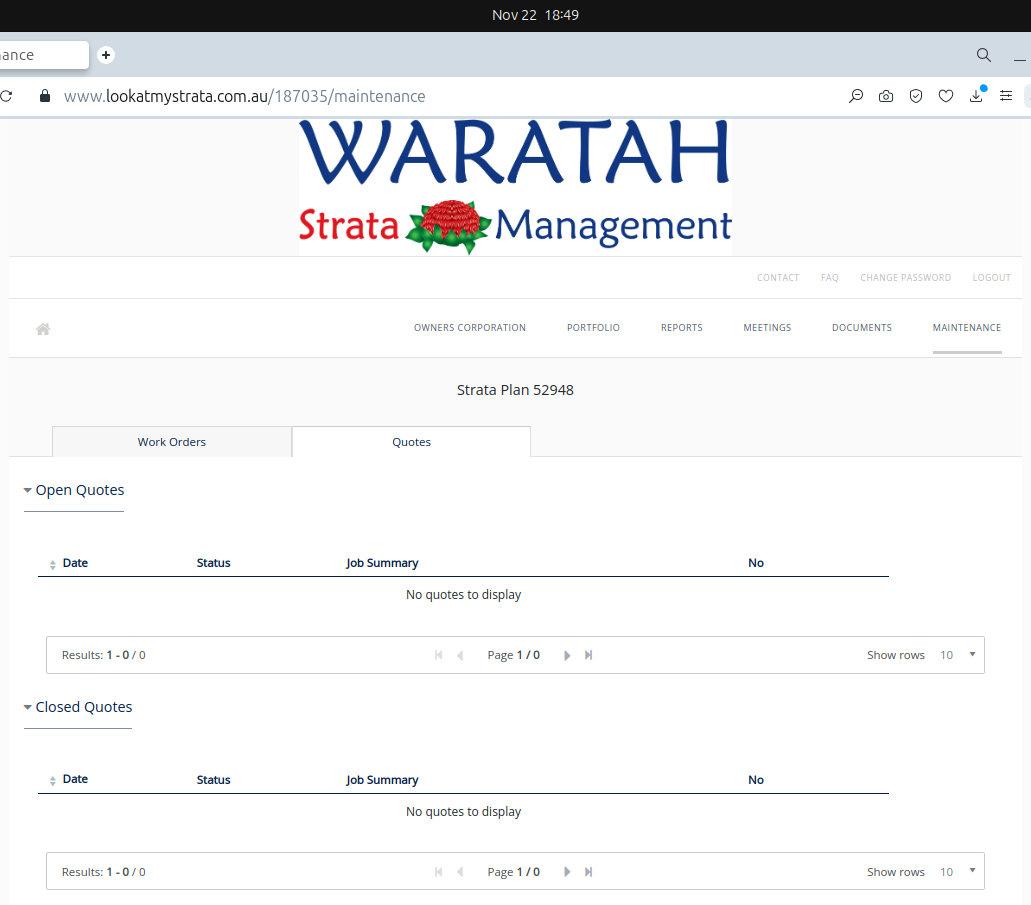The image size is (1031, 905).
Task: Select the Quotes tab
Action: (x=412, y=442)
